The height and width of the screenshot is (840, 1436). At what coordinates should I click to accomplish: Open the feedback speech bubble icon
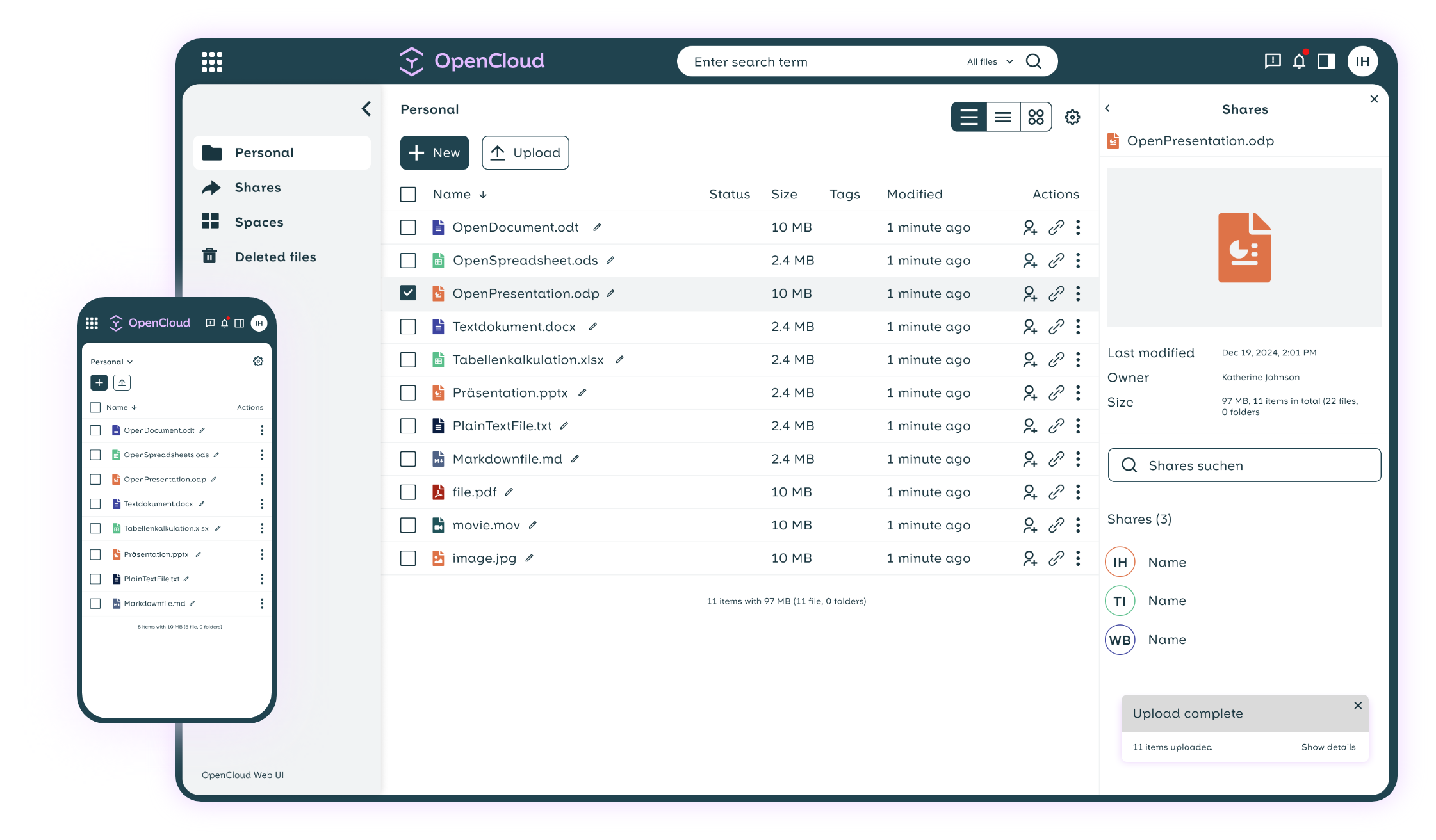pos(1272,61)
